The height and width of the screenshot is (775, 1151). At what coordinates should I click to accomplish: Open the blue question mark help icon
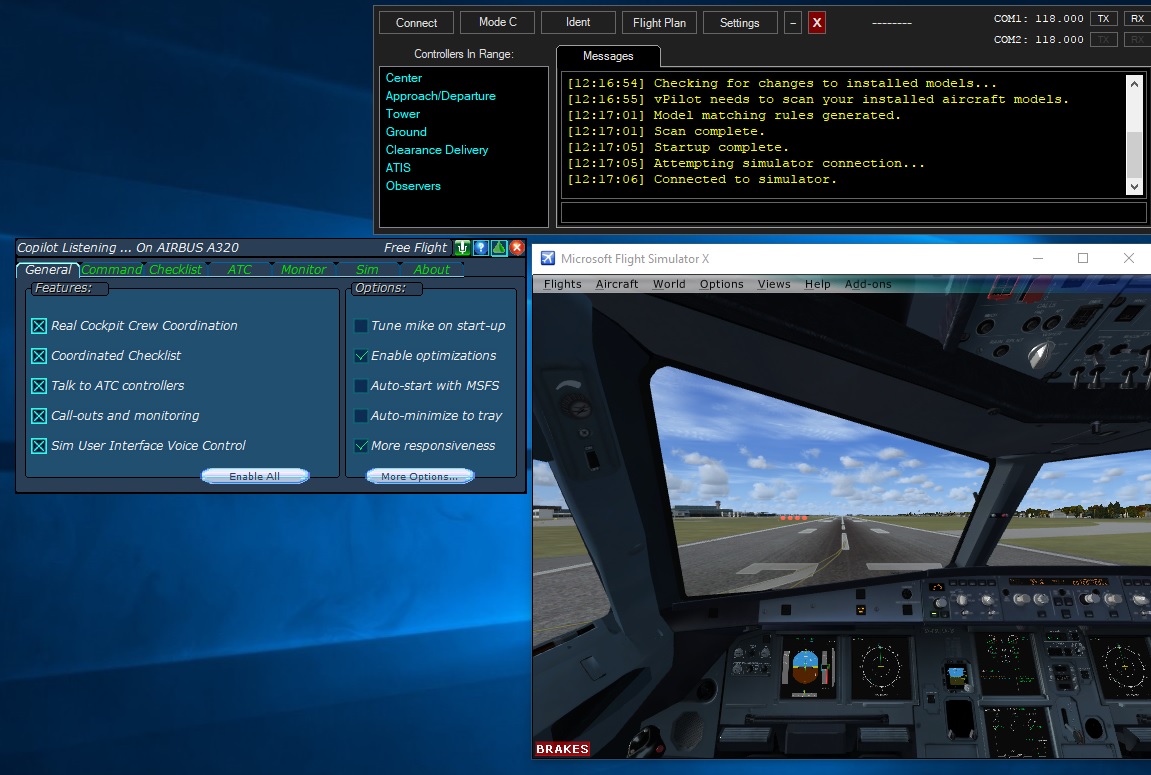coord(481,247)
